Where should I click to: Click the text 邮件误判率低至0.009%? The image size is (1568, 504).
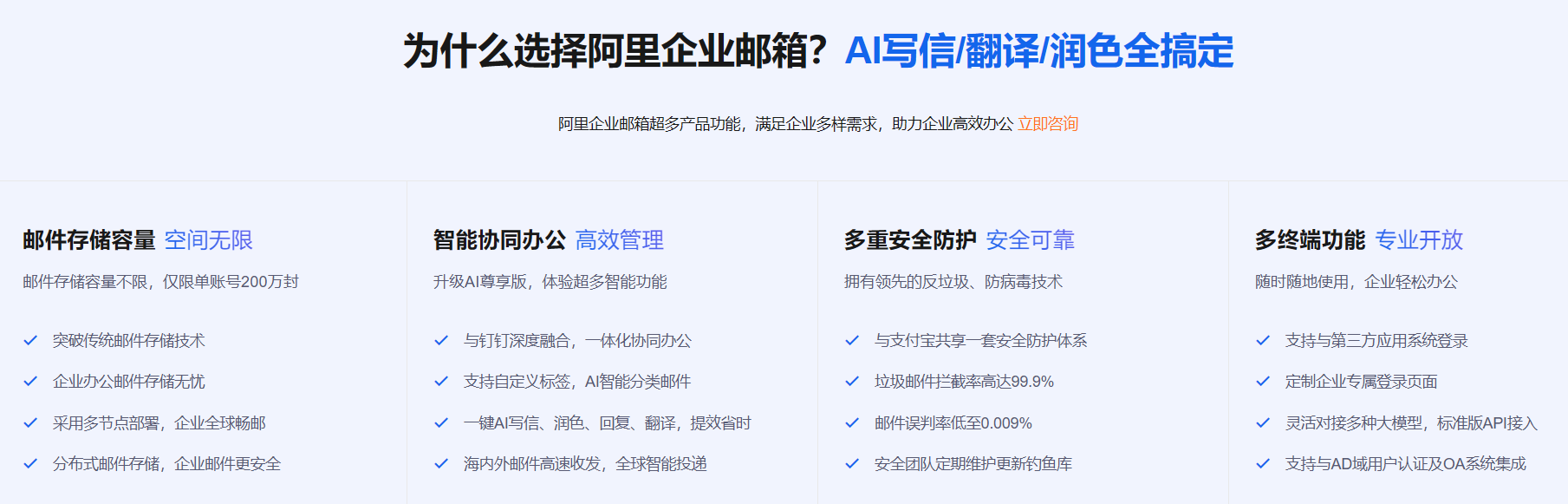tap(953, 423)
